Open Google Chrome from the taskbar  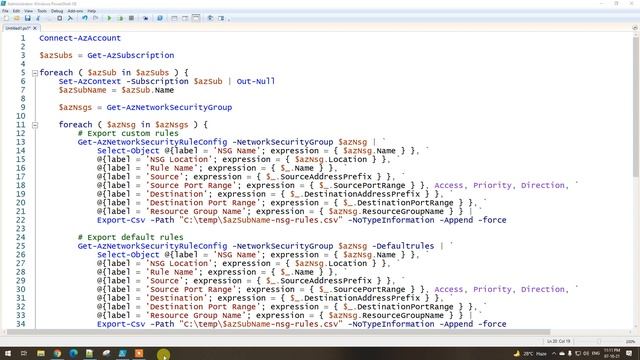tap(57, 353)
